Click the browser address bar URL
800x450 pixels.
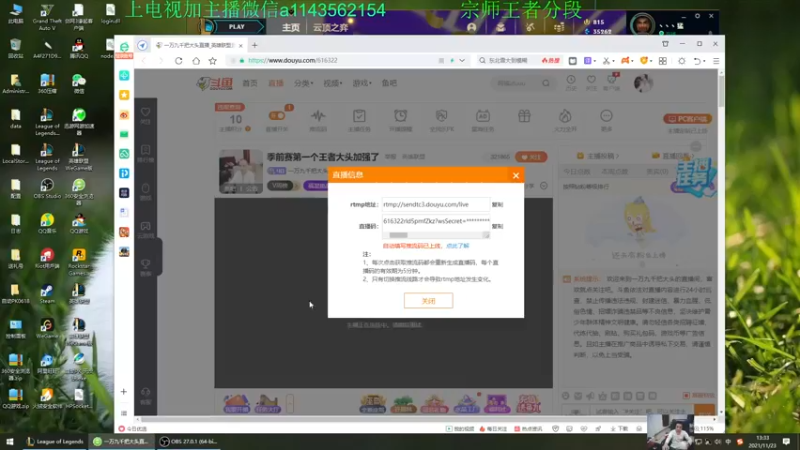(292, 60)
